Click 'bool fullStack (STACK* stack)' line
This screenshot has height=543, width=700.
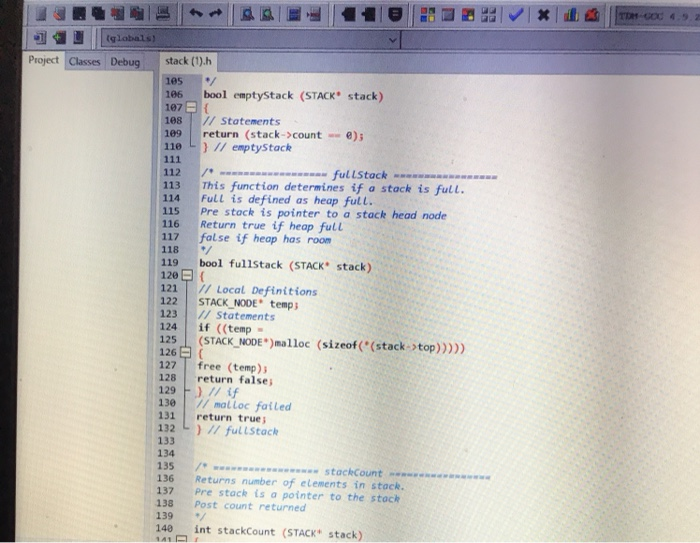pos(285,265)
